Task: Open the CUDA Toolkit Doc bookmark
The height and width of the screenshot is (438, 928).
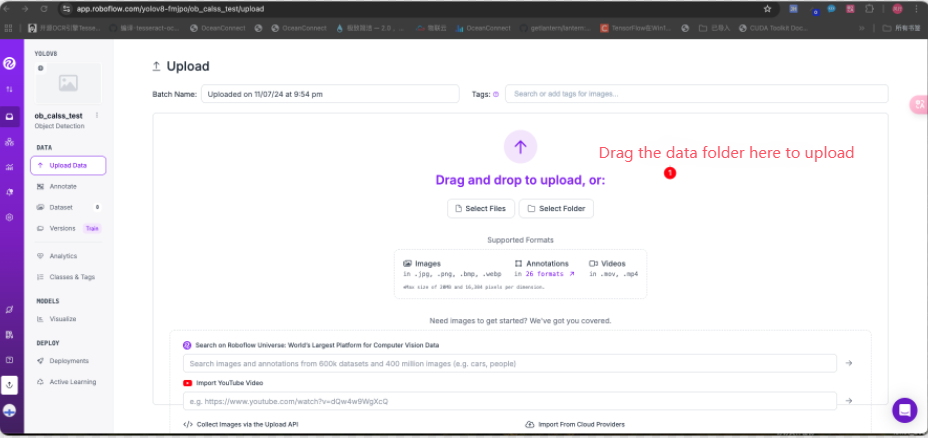Action: click(775, 28)
